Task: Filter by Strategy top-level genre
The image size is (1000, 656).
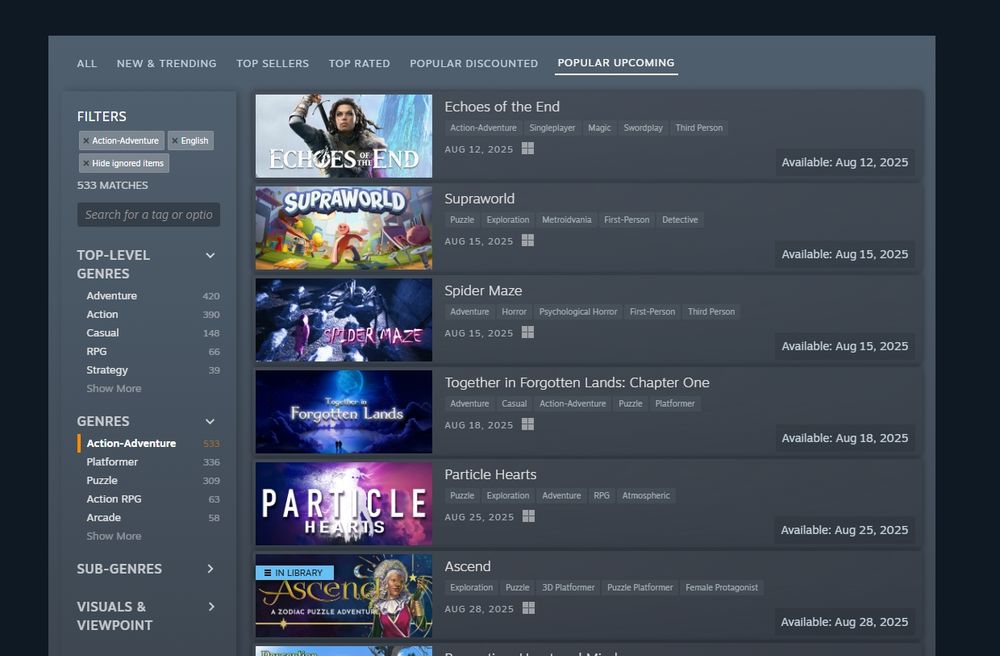Action: pos(107,370)
